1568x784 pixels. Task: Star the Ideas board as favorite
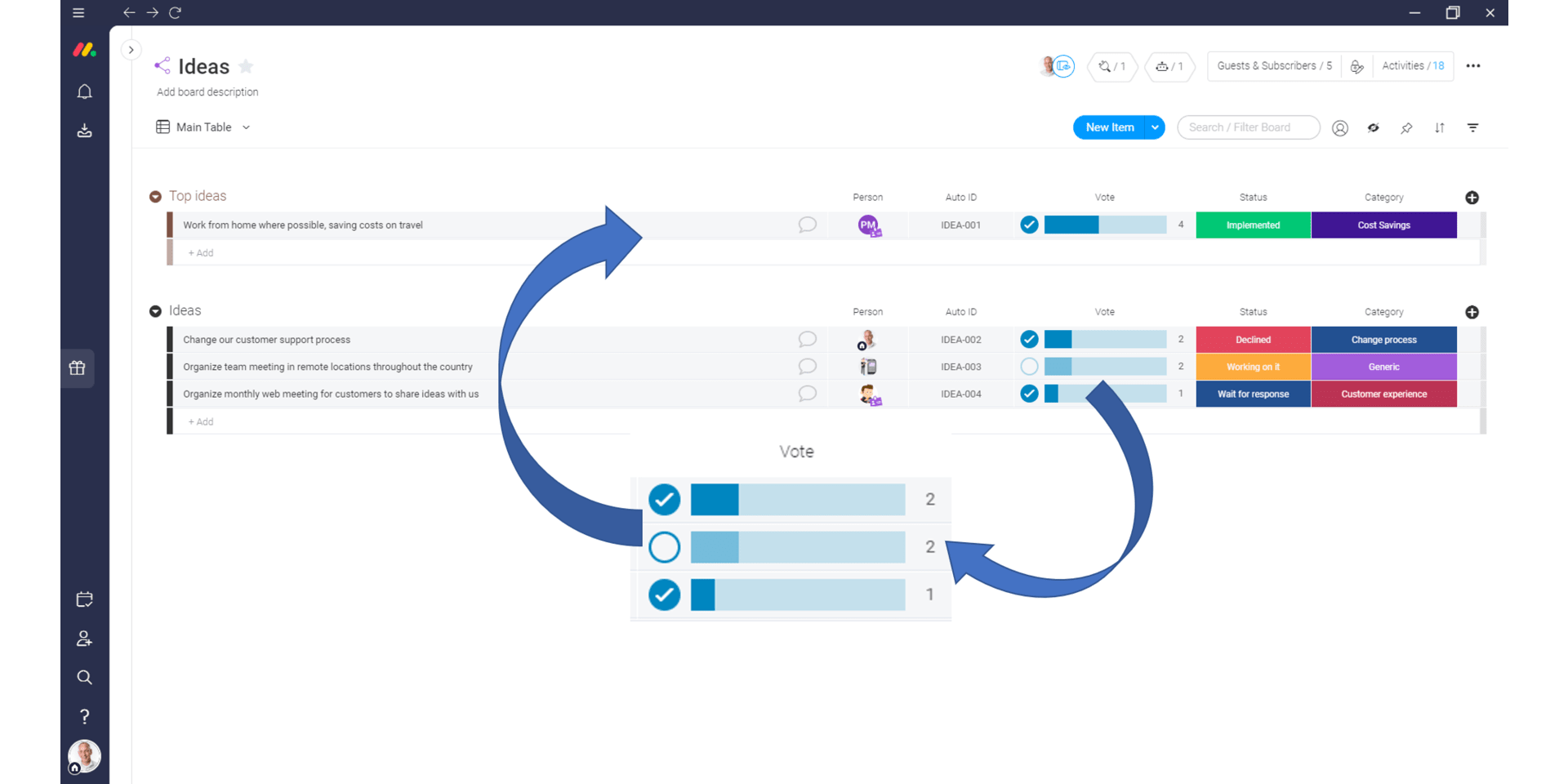click(x=246, y=66)
